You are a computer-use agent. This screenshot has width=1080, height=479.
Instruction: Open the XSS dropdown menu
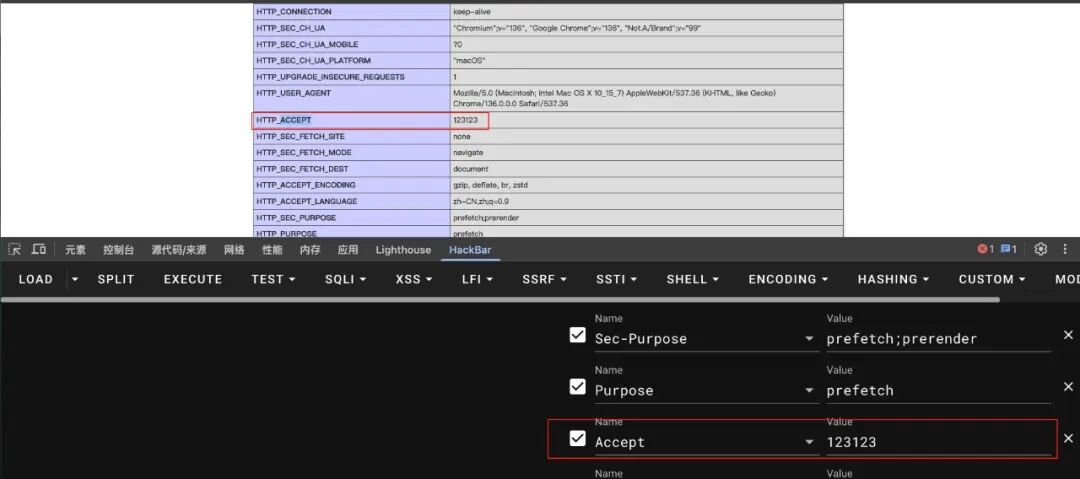click(413, 279)
